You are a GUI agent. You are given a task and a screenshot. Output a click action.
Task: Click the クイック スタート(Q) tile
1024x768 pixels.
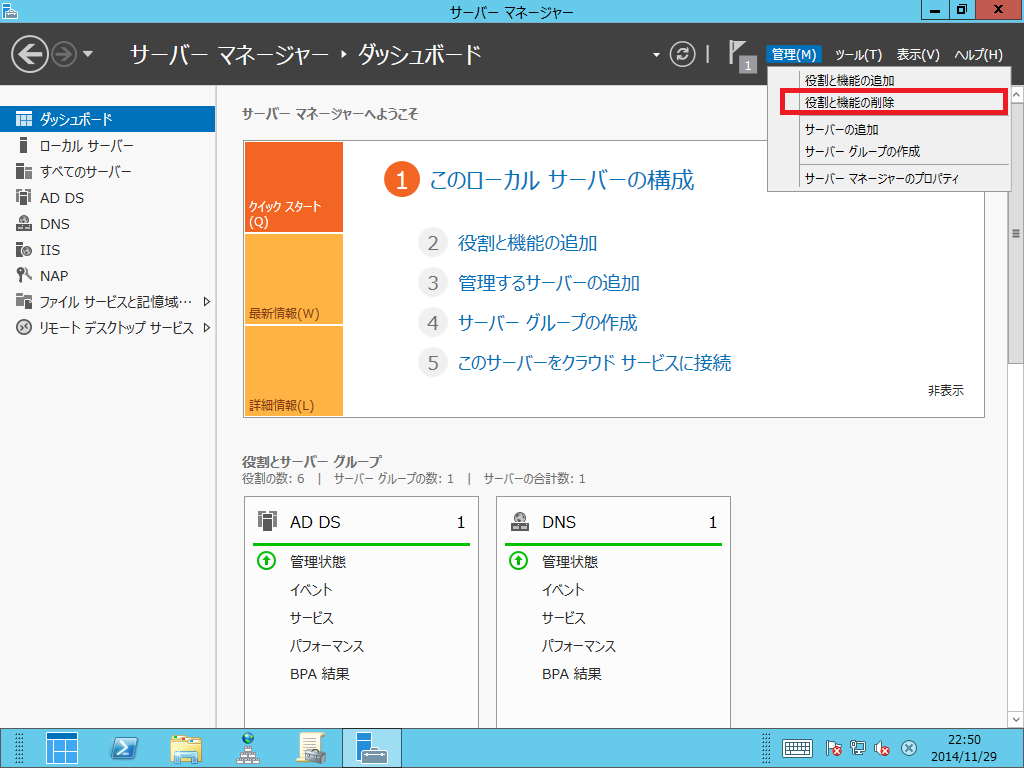coord(294,187)
